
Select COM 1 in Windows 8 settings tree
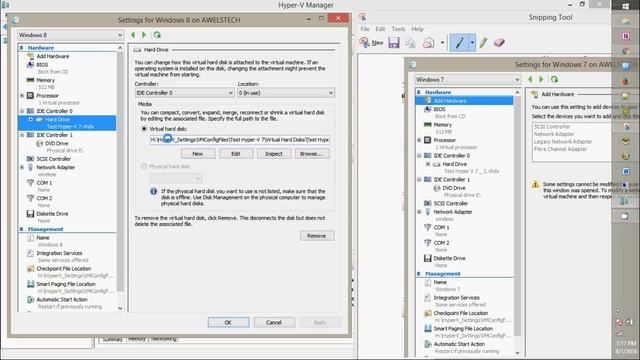click(x=44, y=183)
